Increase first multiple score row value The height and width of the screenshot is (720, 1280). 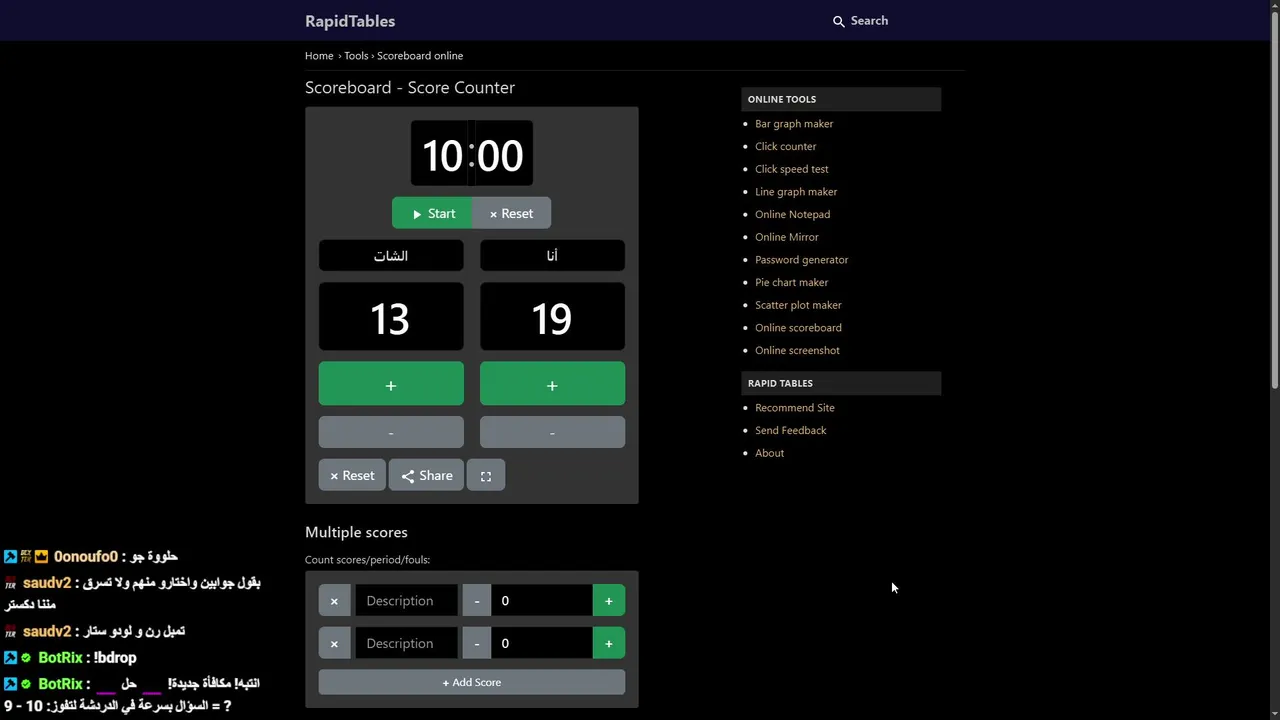(609, 601)
